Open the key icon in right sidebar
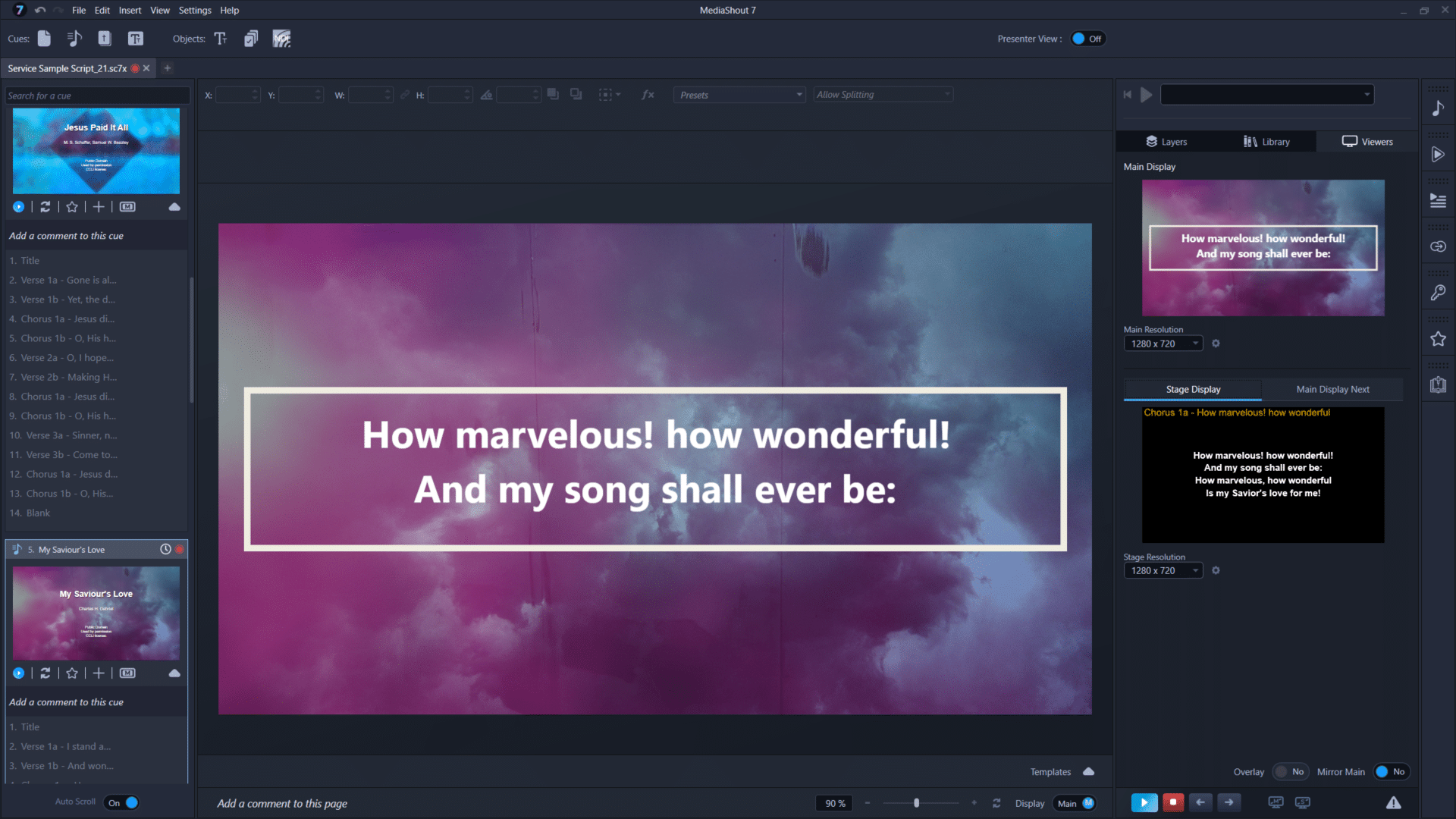This screenshot has height=819, width=1456. pos(1438,293)
